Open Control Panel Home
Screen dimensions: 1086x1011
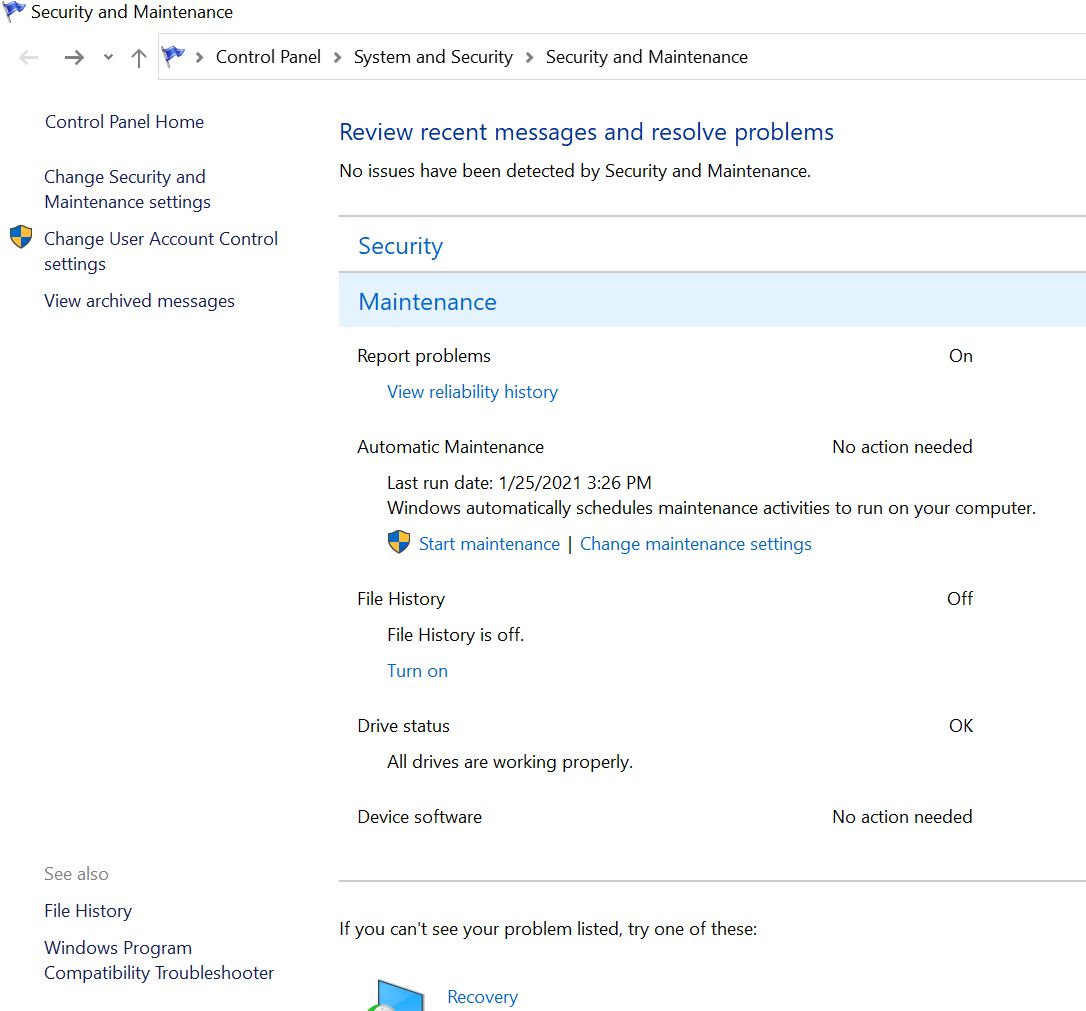[x=124, y=121]
